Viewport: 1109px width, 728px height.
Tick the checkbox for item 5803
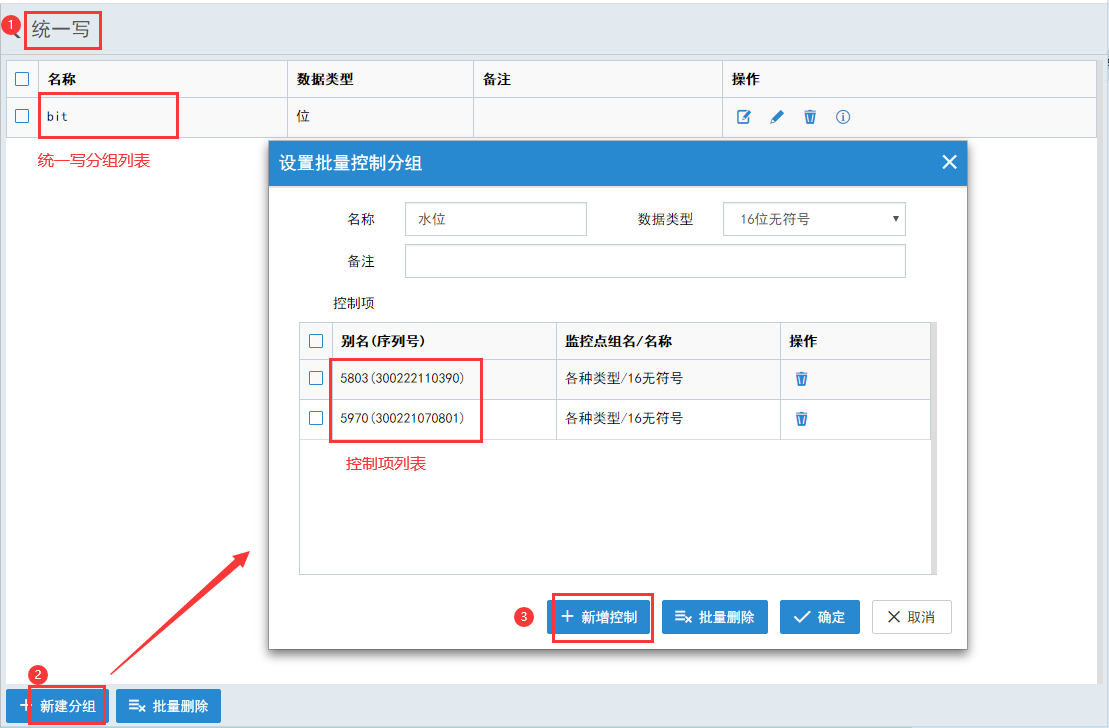[x=316, y=378]
